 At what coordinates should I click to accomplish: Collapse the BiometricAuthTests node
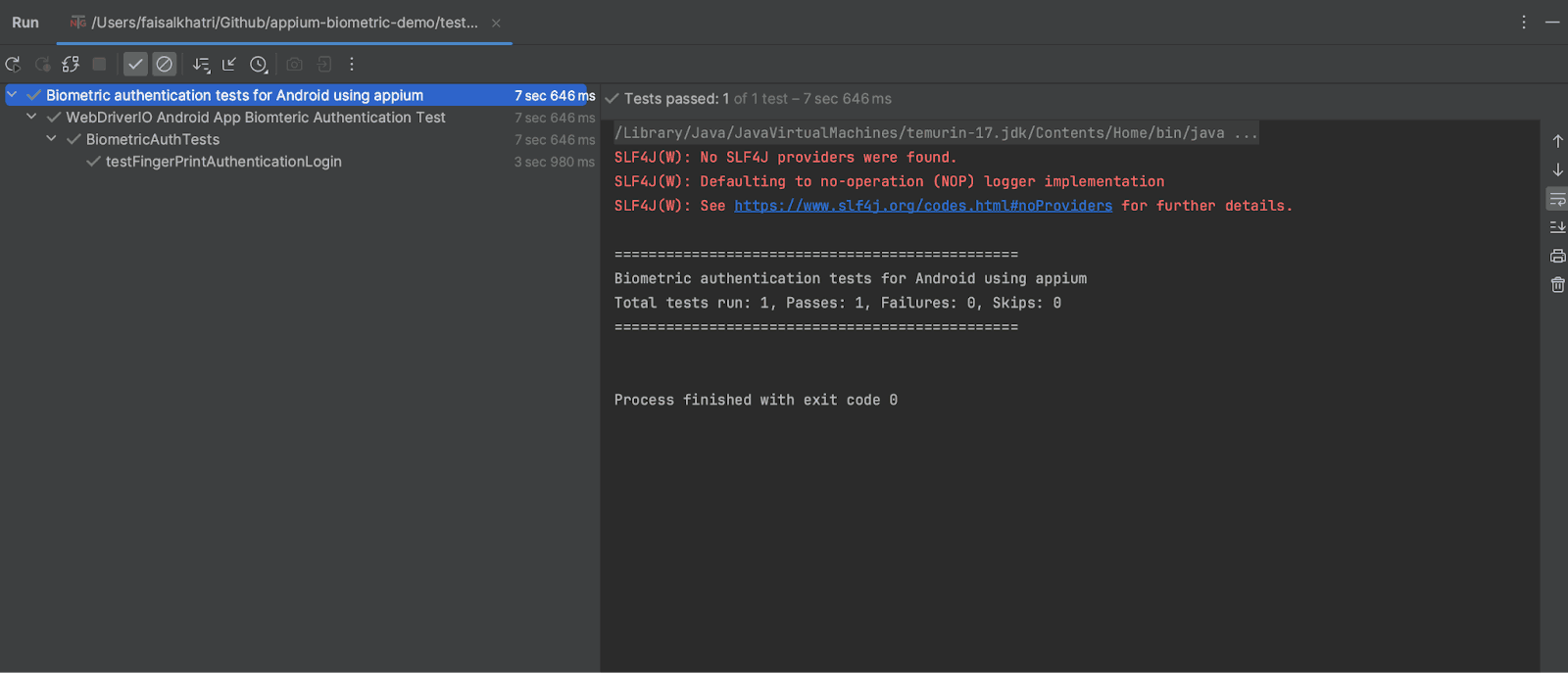pos(51,139)
